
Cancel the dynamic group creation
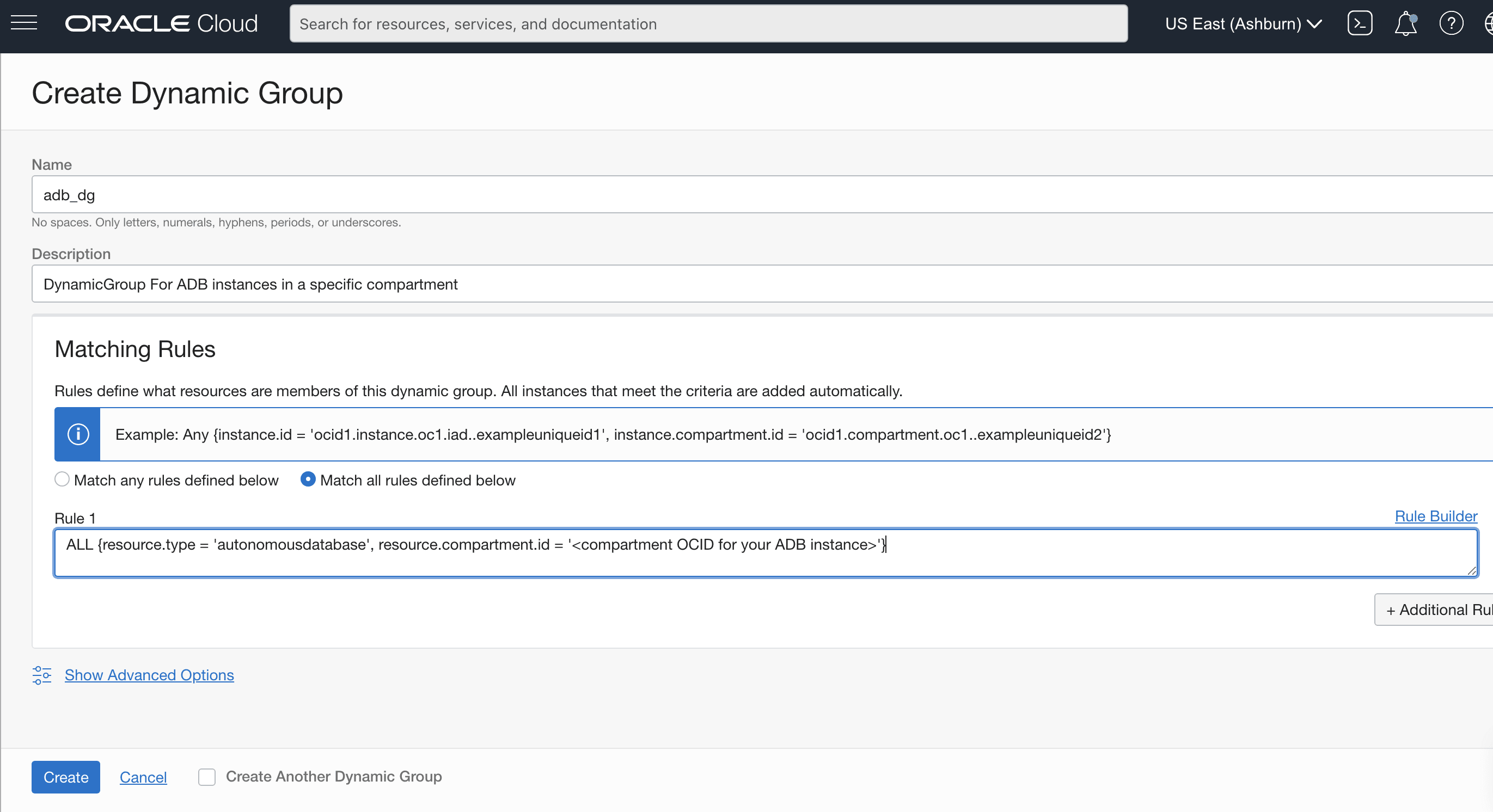(x=143, y=777)
